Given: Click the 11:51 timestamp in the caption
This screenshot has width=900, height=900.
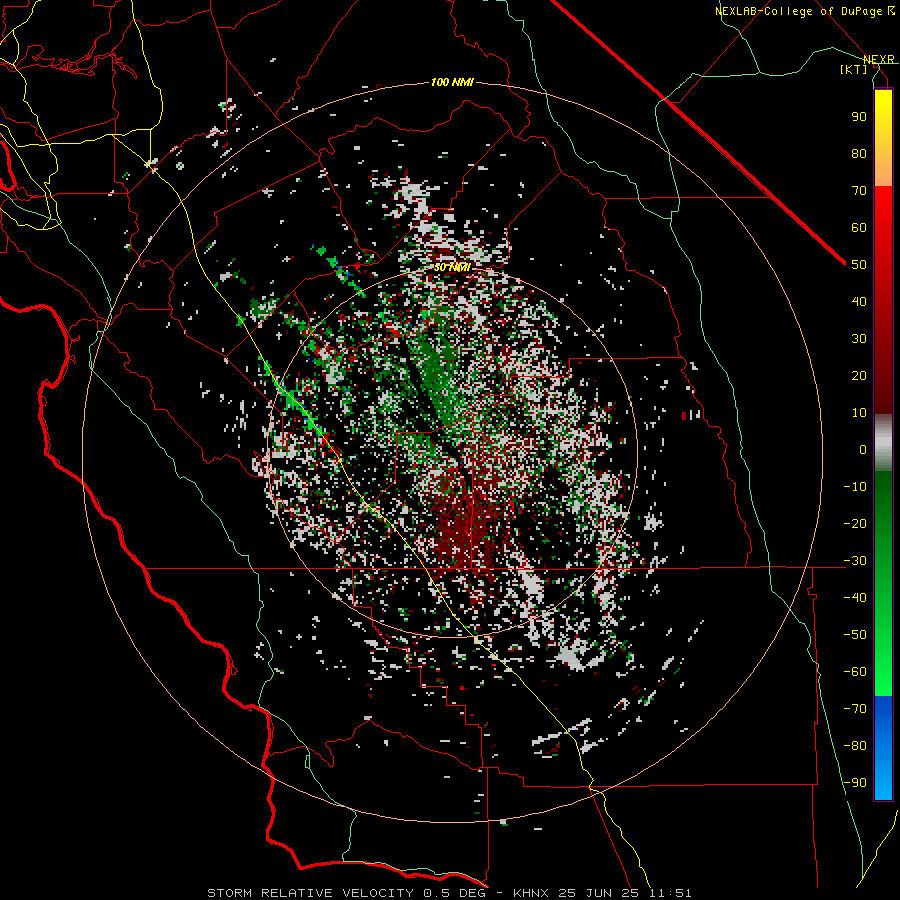Looking at the screenshot, I should [670, 893].
